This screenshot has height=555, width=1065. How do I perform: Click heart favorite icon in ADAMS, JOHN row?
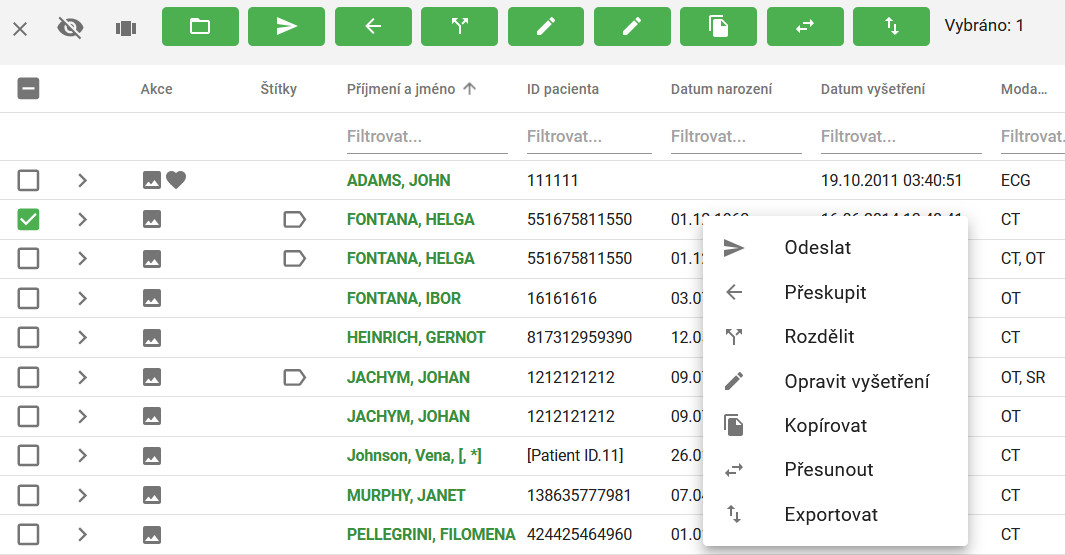(x=176, y=180)
